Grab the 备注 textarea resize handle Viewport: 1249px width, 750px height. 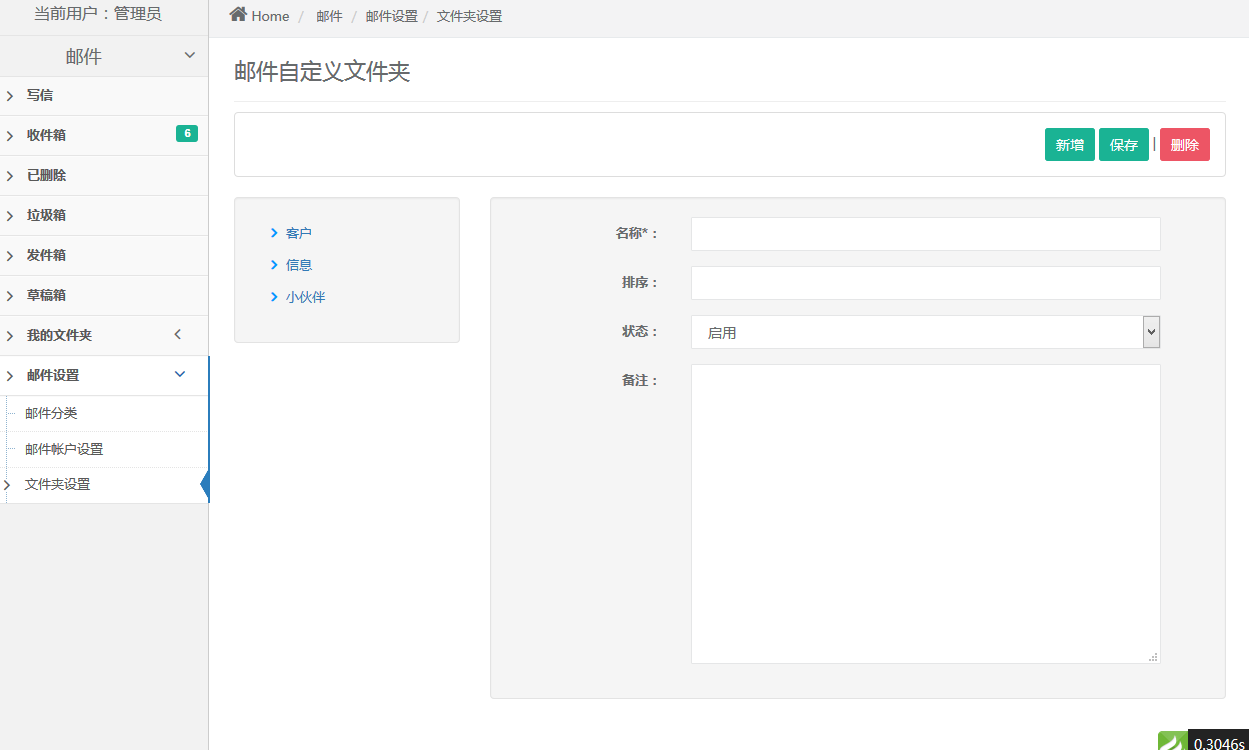(x=1154, y=657)
